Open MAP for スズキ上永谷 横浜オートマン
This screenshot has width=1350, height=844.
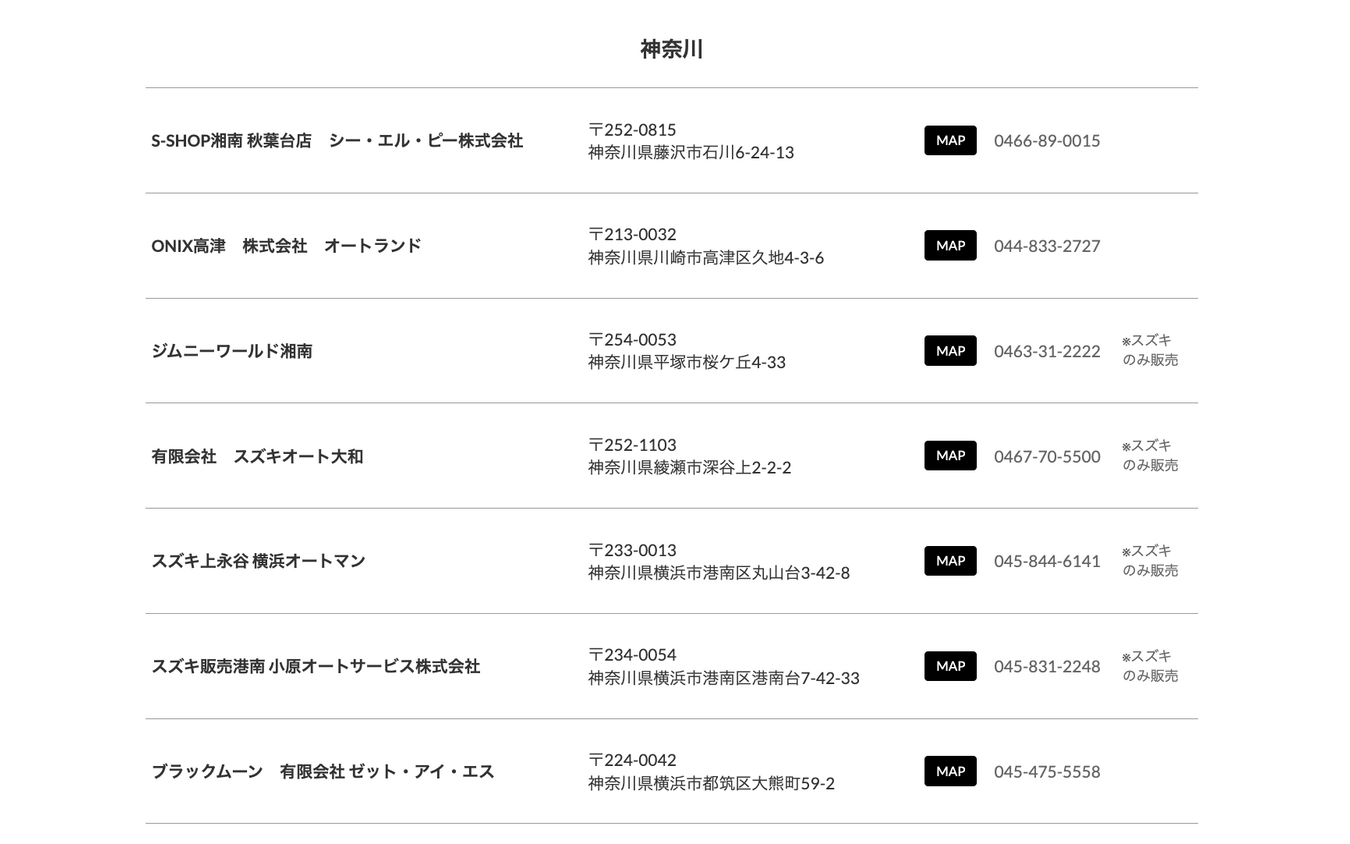coord(950,561)
